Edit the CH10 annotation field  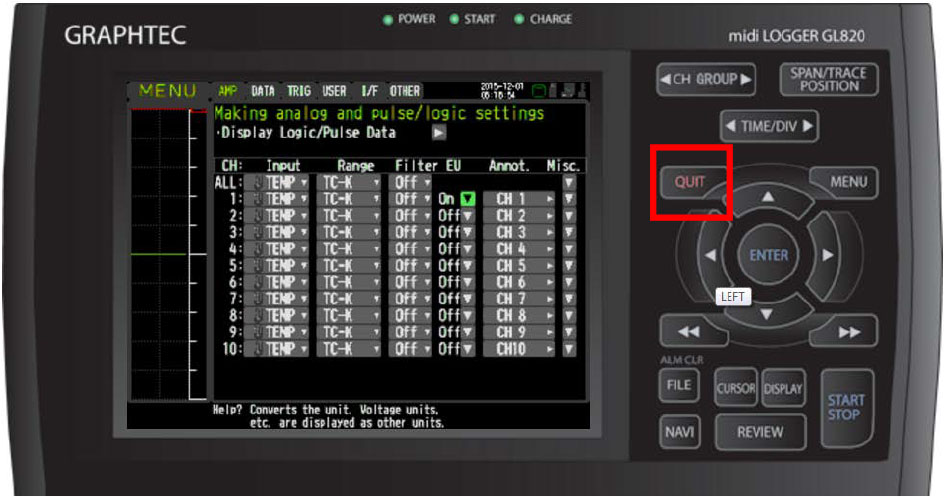(519, 349)
